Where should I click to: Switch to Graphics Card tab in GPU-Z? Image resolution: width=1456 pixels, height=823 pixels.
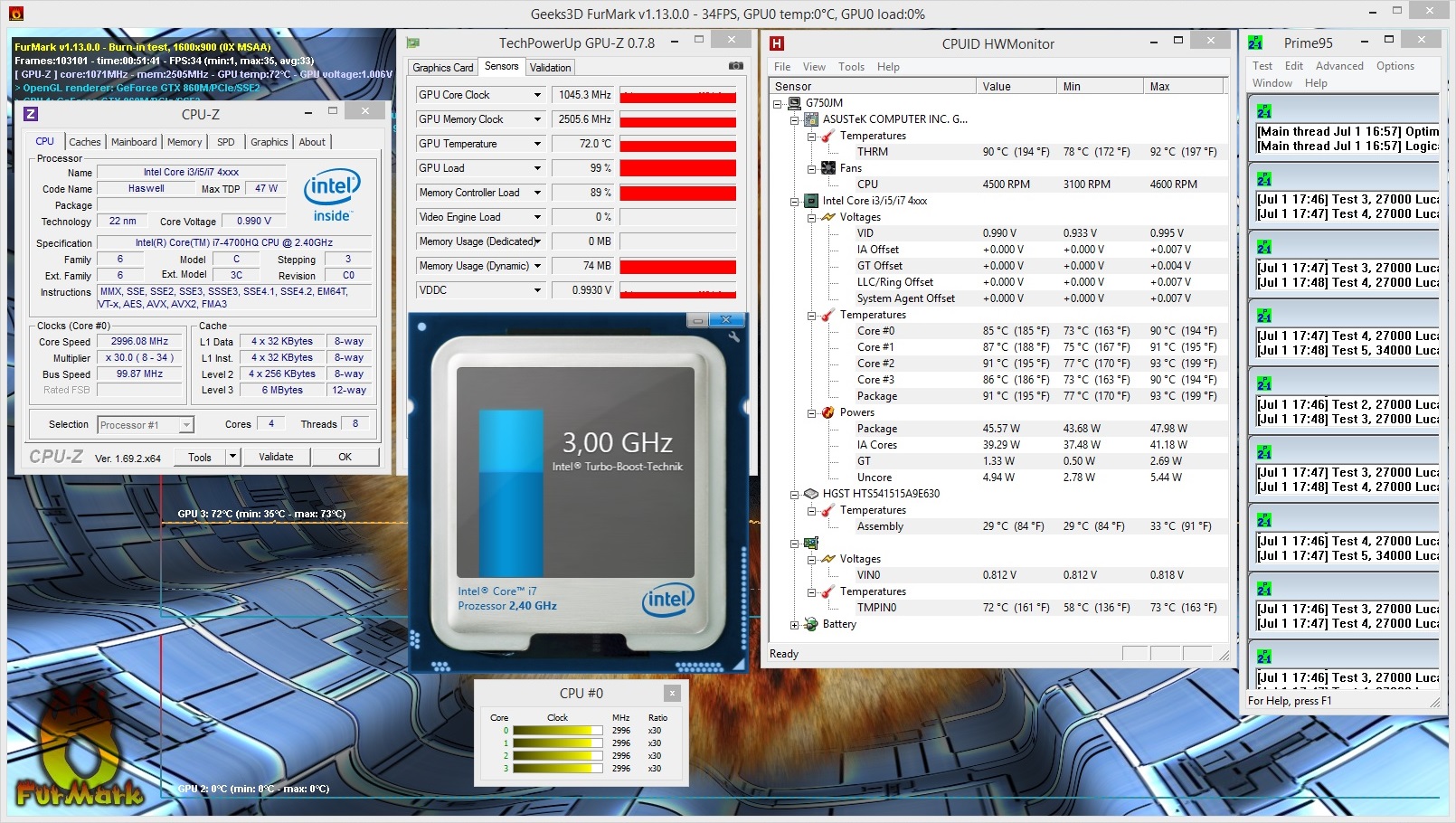coord(443,68)
